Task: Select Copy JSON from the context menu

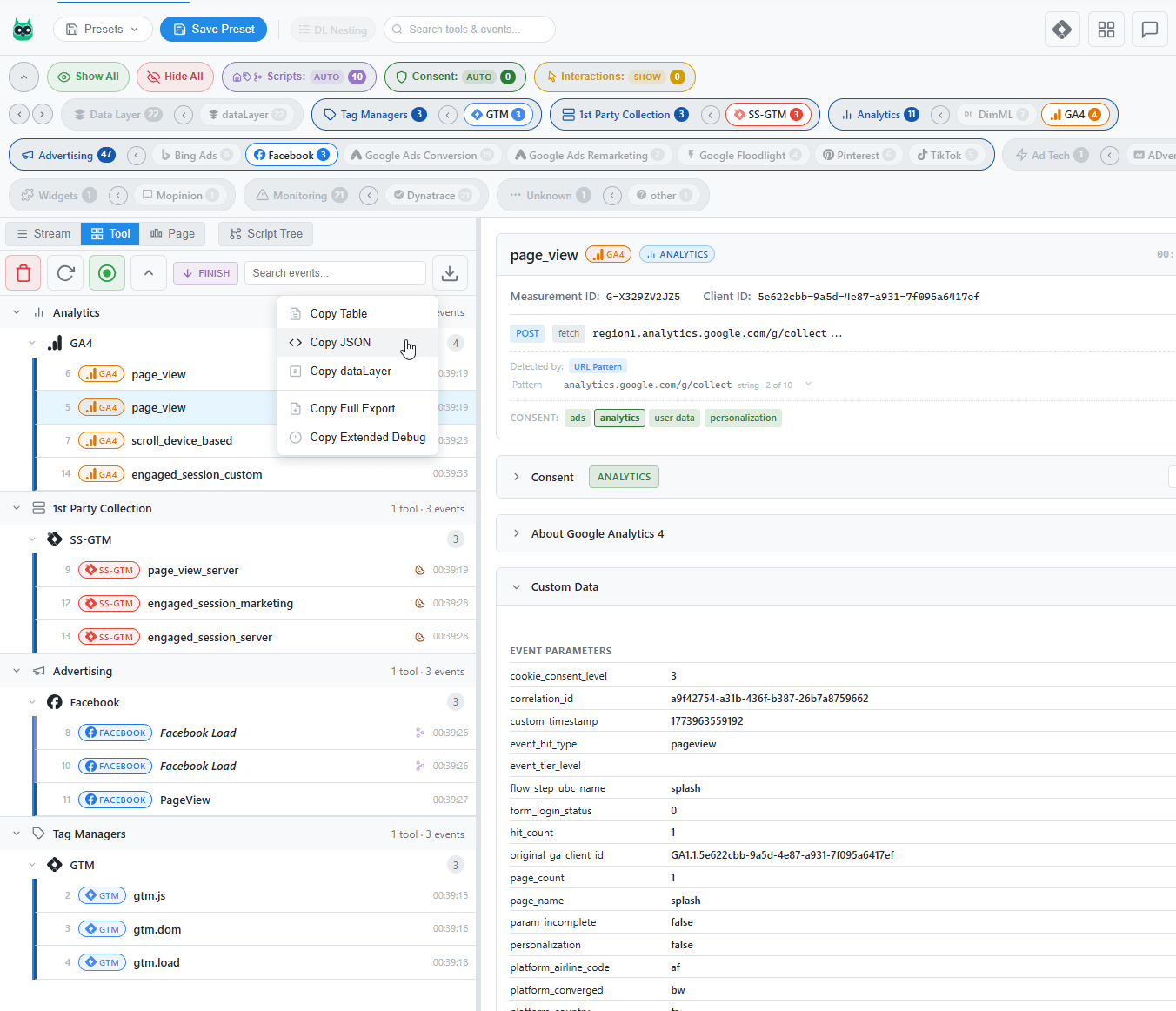Action: 341,342
